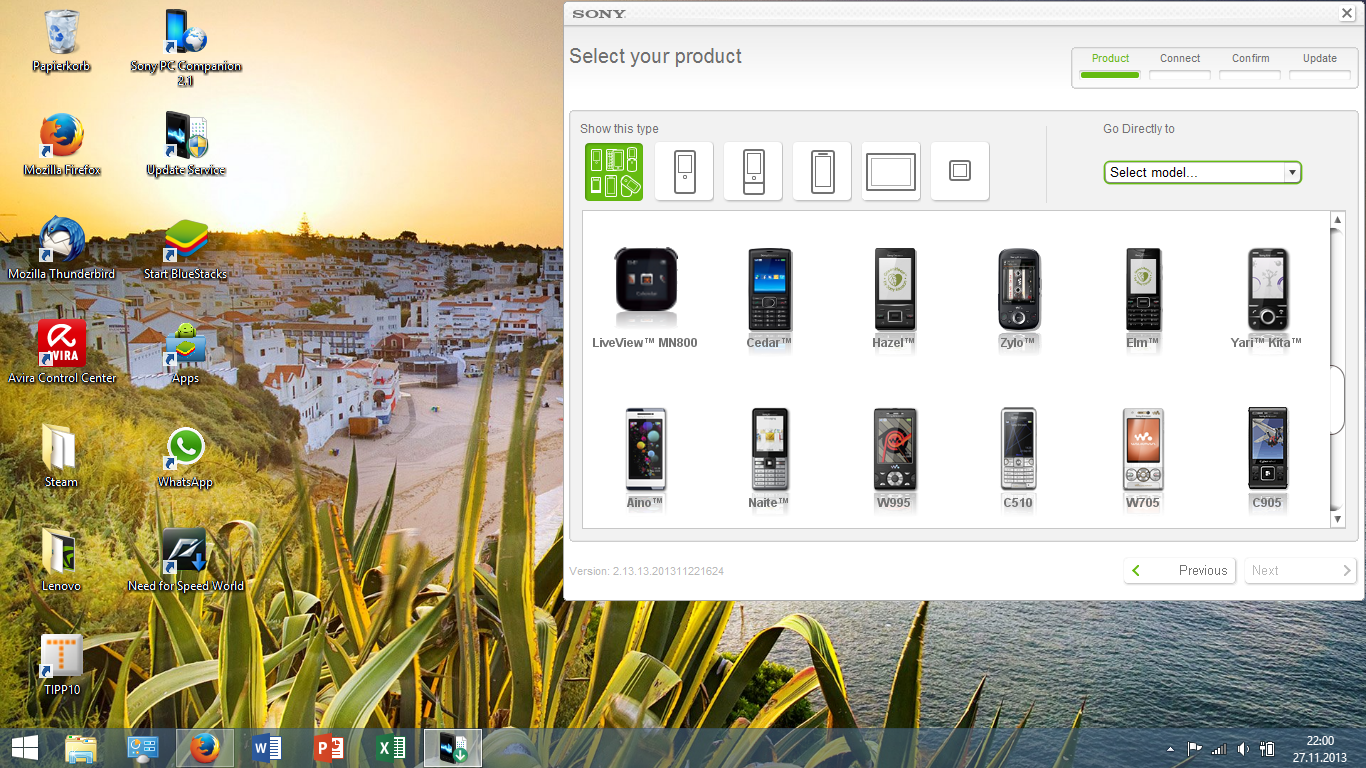Choose the W995 phone
Screen dimensions: 1366x768
coord(894,459)
